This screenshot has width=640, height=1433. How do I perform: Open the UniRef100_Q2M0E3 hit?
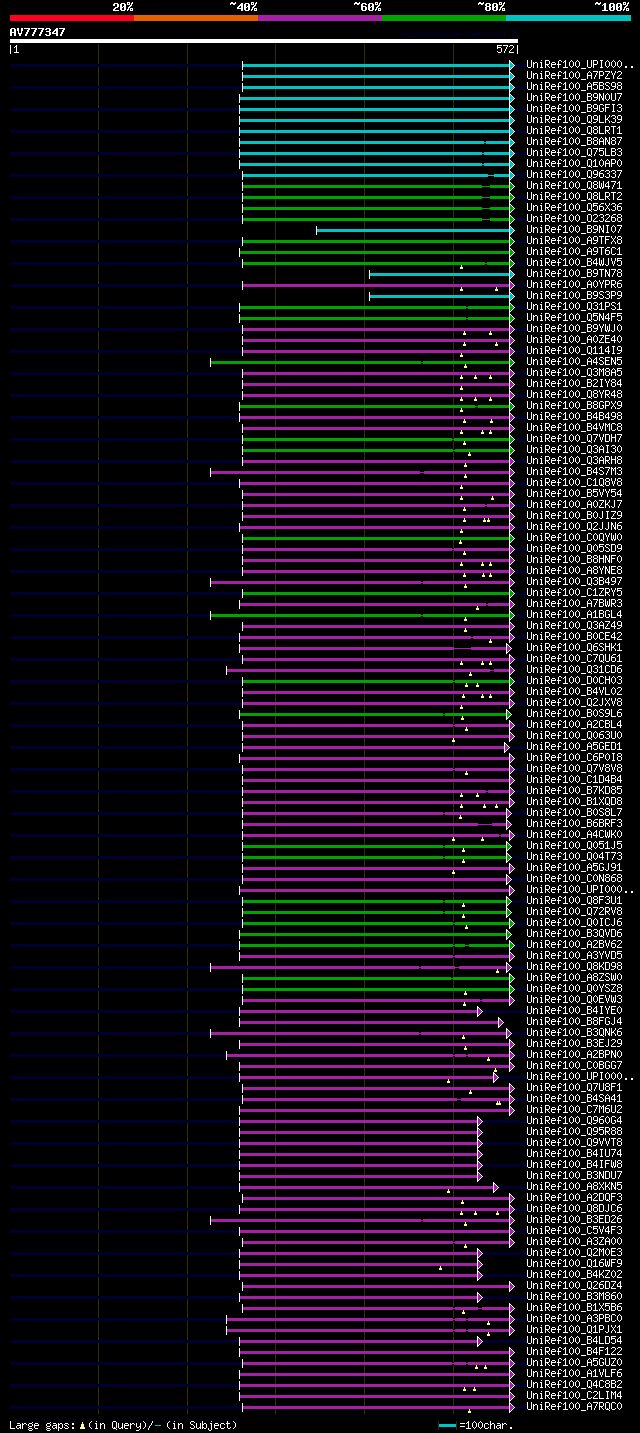(574, 1253)
